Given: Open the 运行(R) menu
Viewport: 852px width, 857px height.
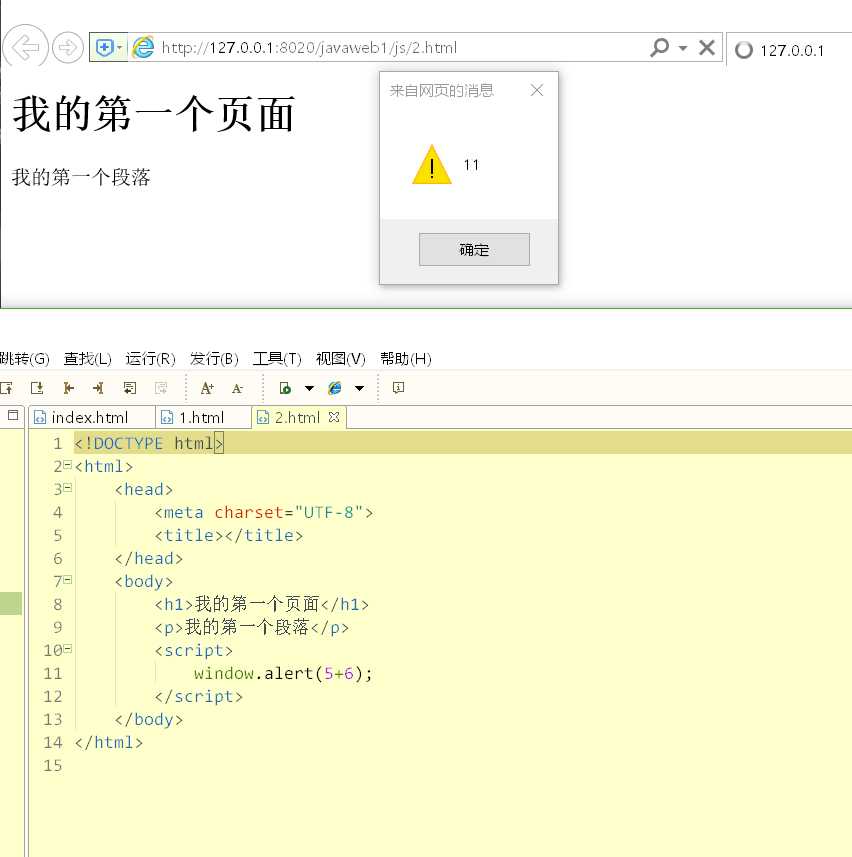Looking at the screenshot, I should point(150,359).
